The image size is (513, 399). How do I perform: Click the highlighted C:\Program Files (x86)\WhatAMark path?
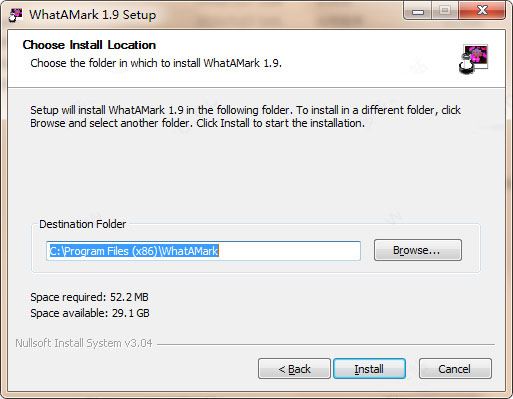click(134, 251)
